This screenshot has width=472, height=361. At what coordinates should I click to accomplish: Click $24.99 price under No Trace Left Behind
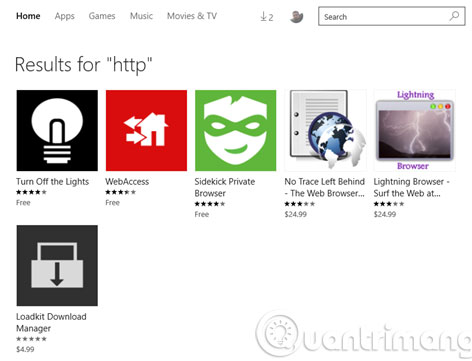pos(296,214)
